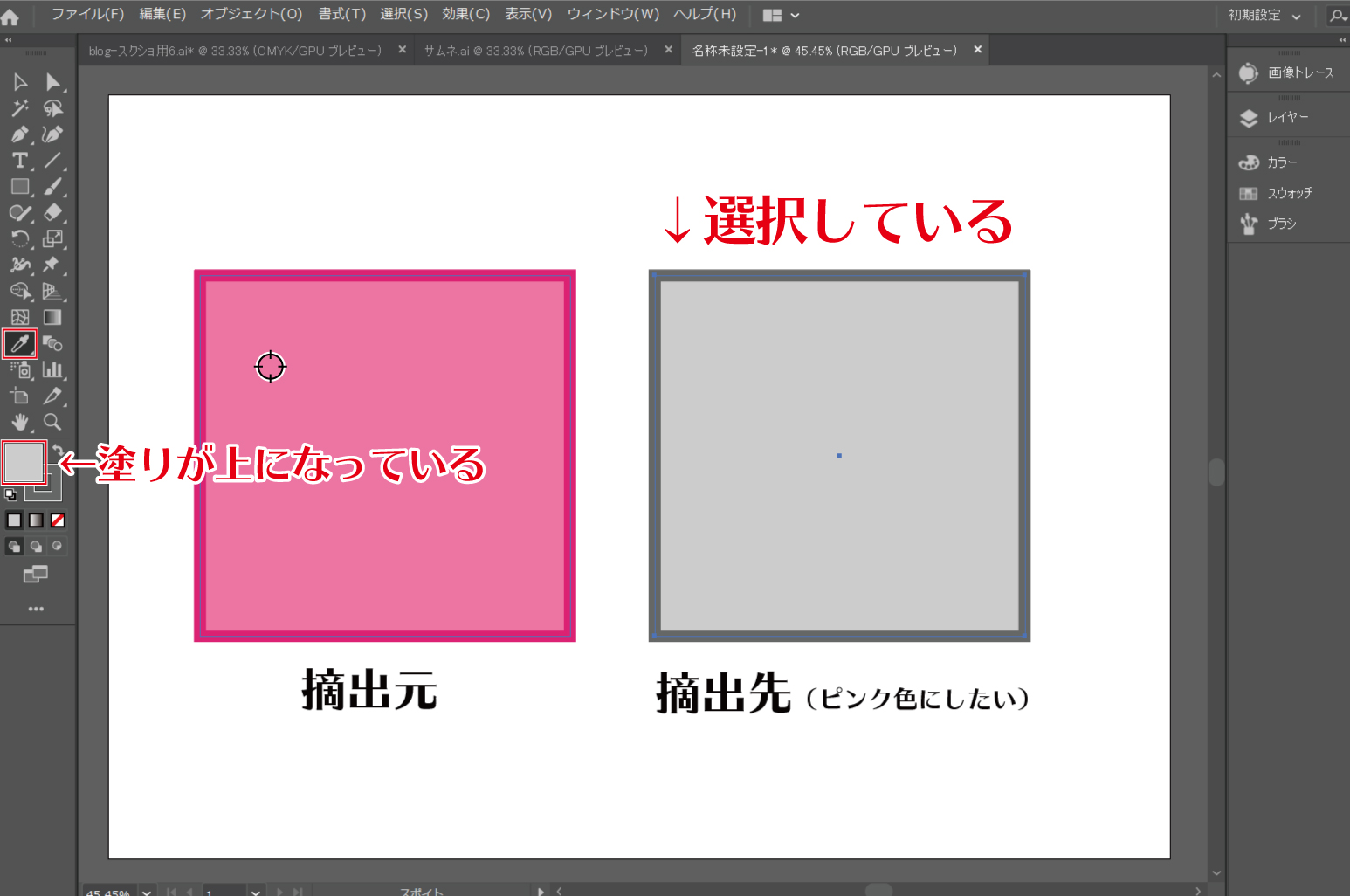Select the Rotate tool
Screen dimensions: 1350x896
[20, 238]
